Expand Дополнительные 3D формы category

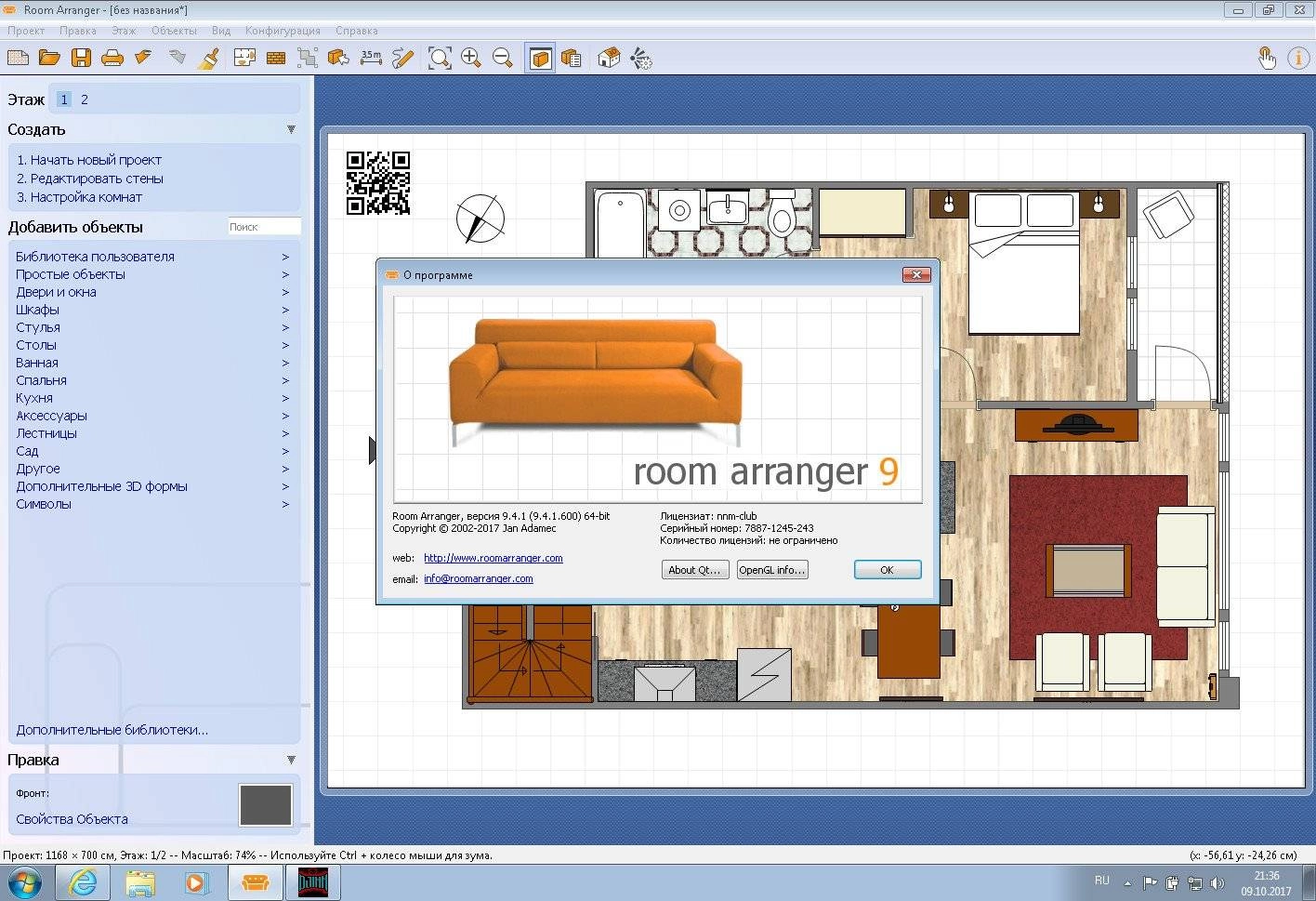pyautogui.click(x=152, y=486)
